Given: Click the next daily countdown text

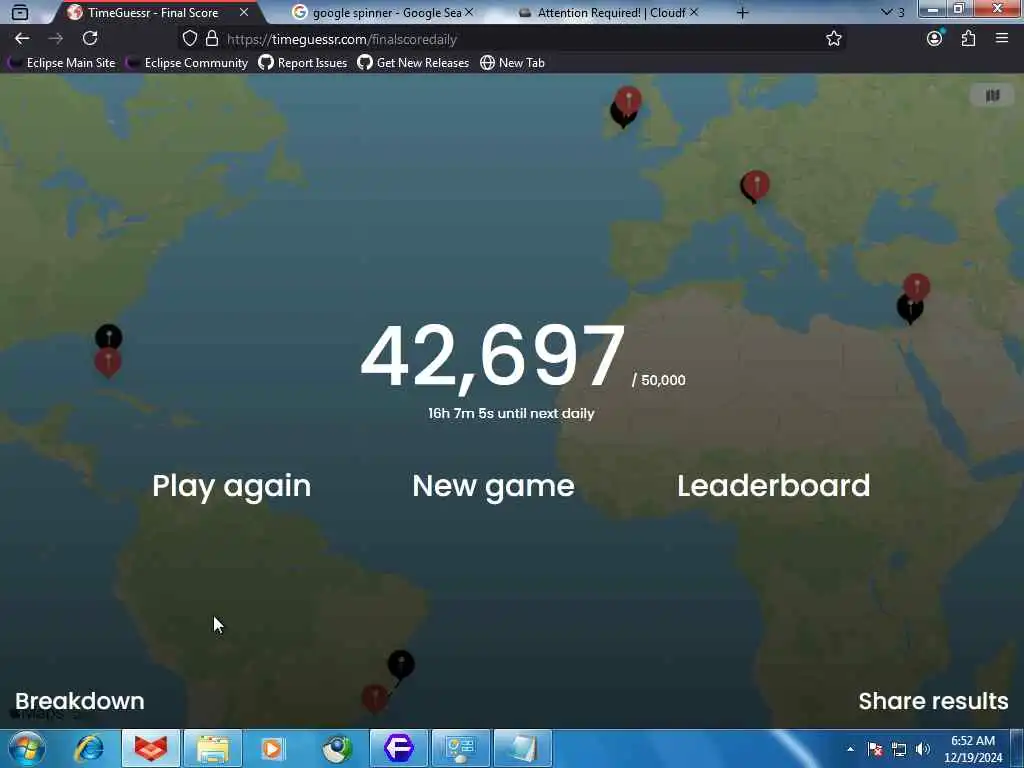Looking at the screenshot, I should (511, 413).
